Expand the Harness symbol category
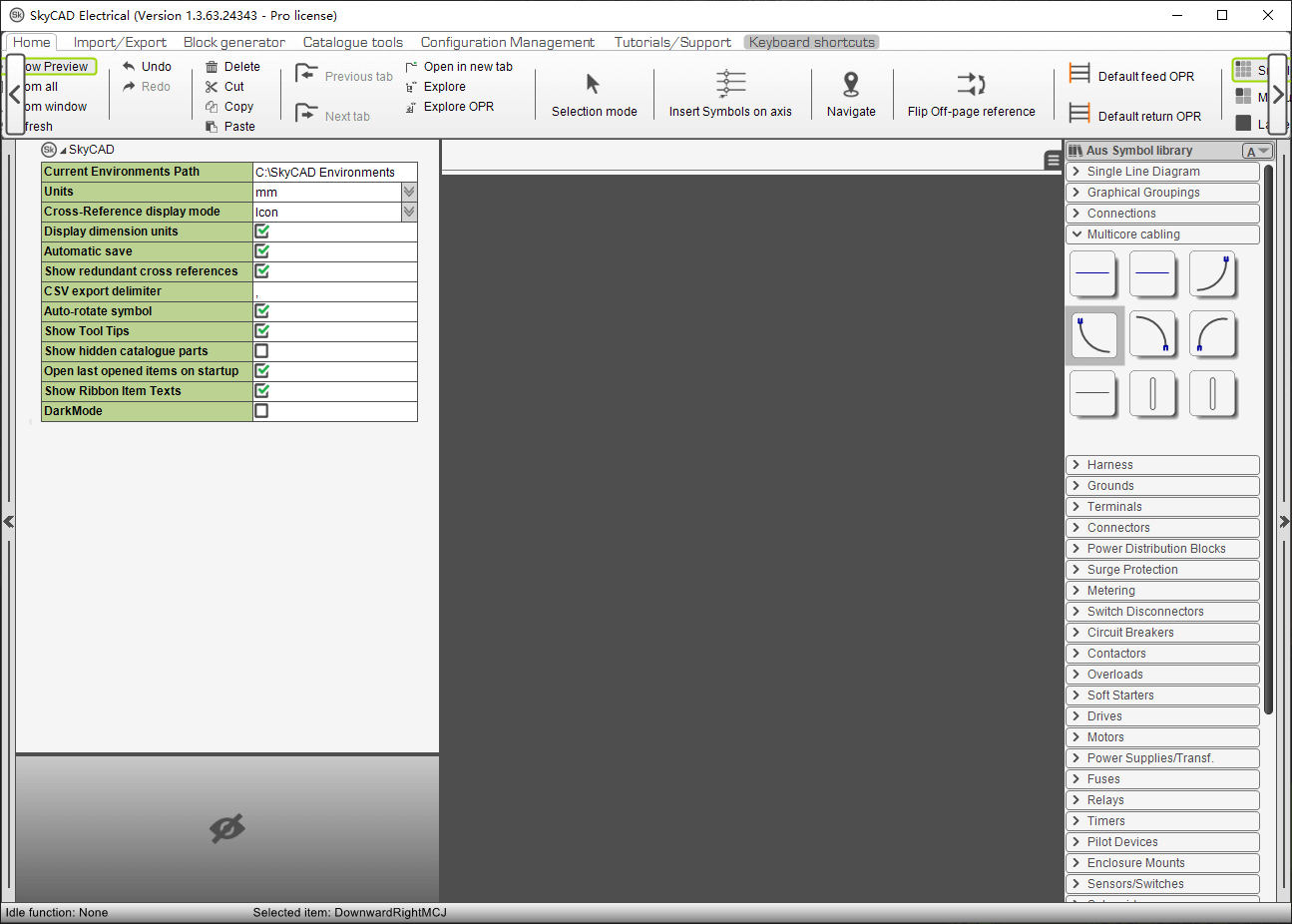Image resolution: width=1292 pixels, height=924 pixels. tap(1162, 464)
